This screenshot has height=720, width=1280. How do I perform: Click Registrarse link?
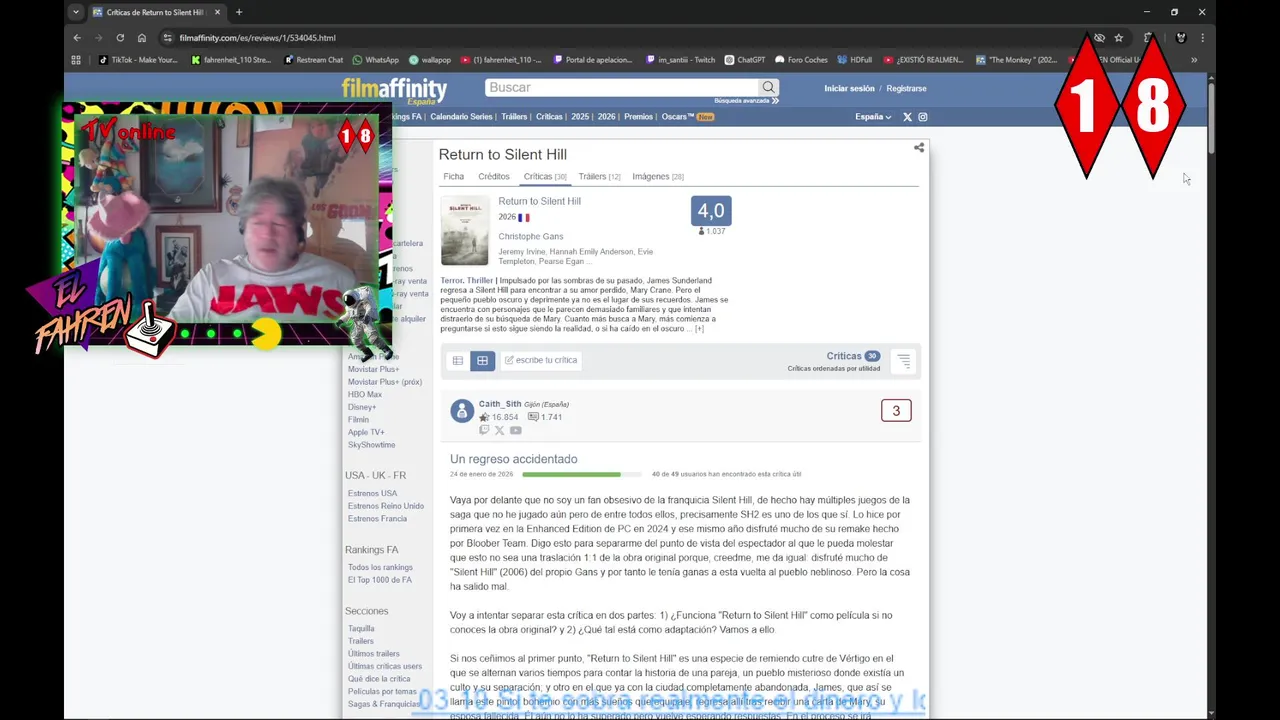click(906, 88)
